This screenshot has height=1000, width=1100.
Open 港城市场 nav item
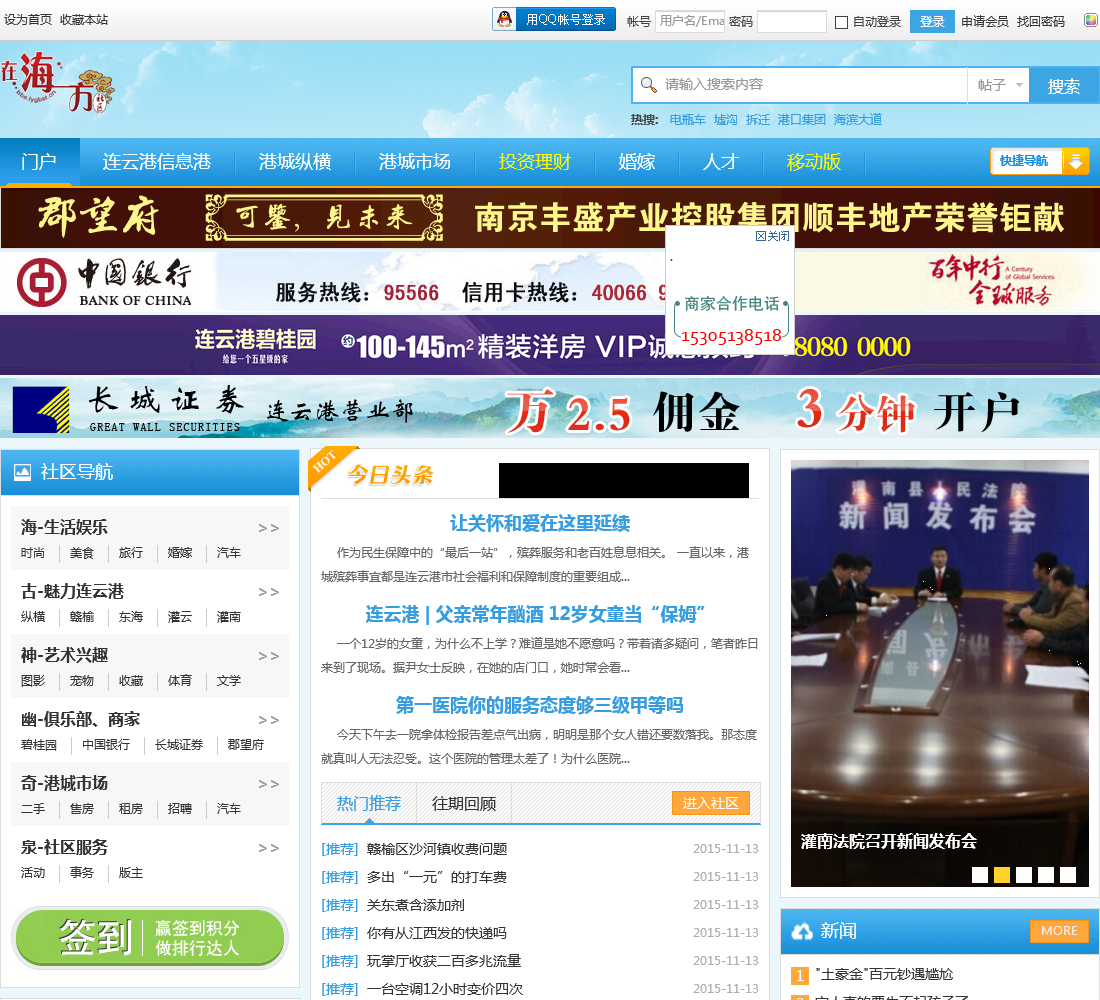(x=415, y=162)
